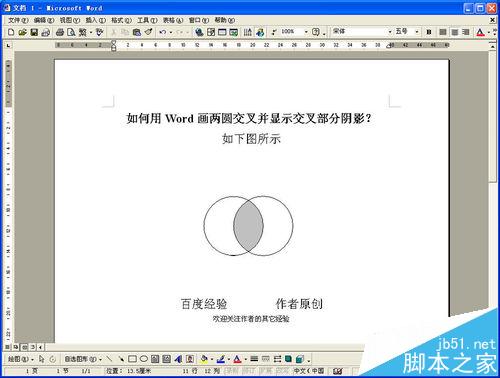Open the 格式 Format menu
Viewport: 500px width, 378px height.
pos(121,20)
